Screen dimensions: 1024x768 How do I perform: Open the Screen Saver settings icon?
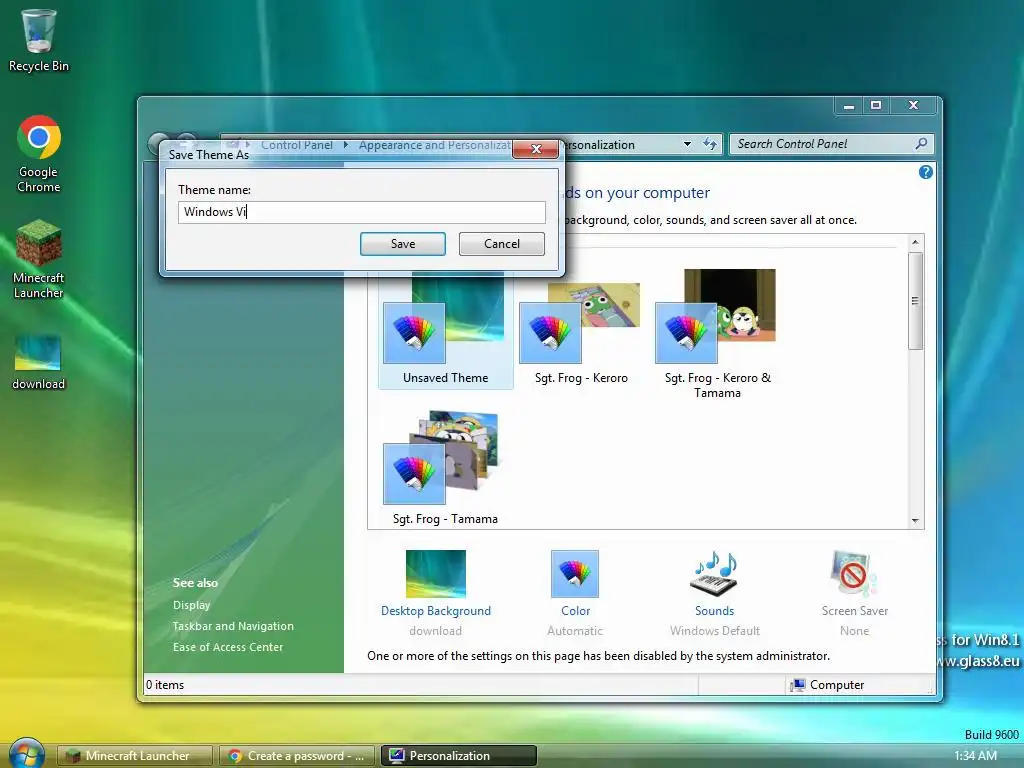click(854, 573)
